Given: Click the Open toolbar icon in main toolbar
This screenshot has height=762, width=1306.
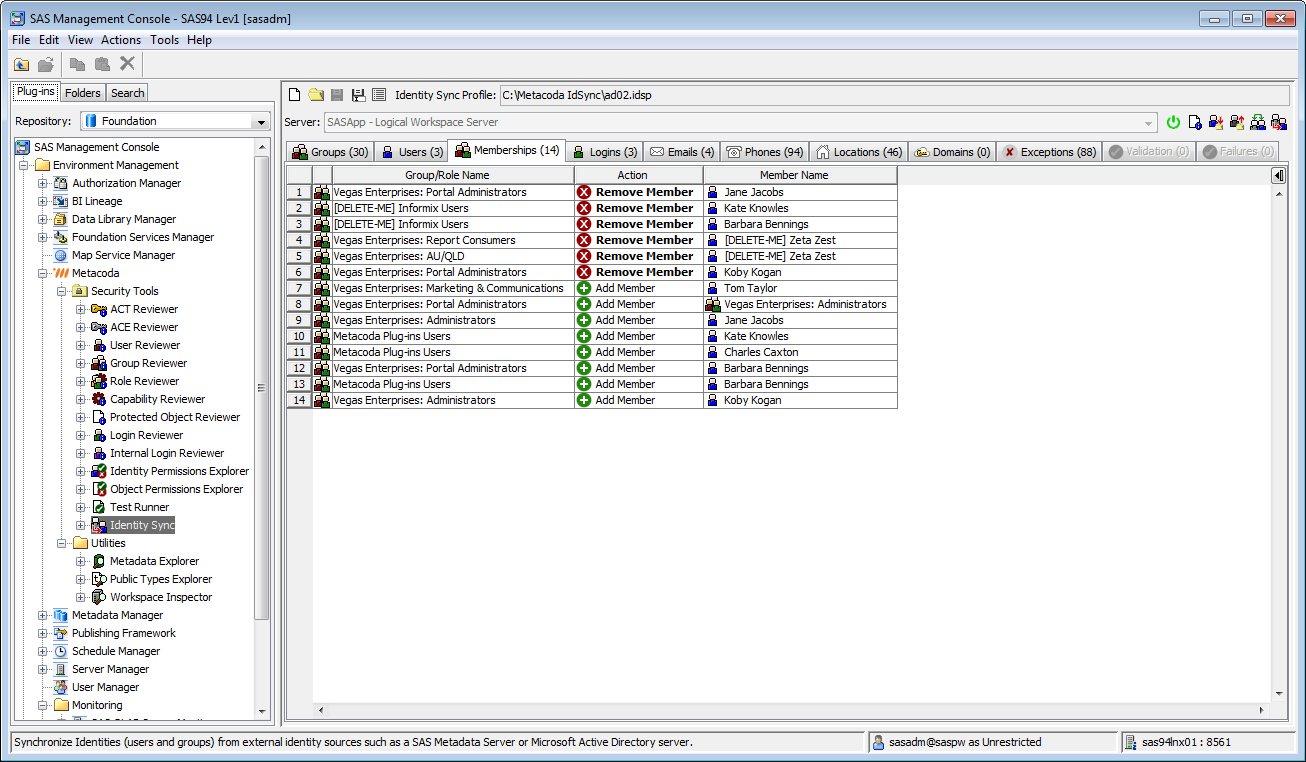Looking at the screenshot, I should (46, 64).
